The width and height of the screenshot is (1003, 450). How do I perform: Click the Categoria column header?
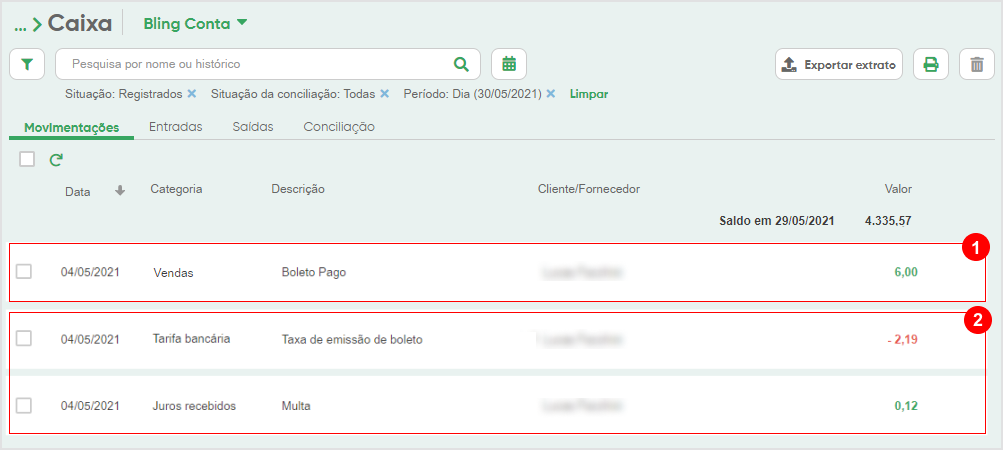pos(177,189)
